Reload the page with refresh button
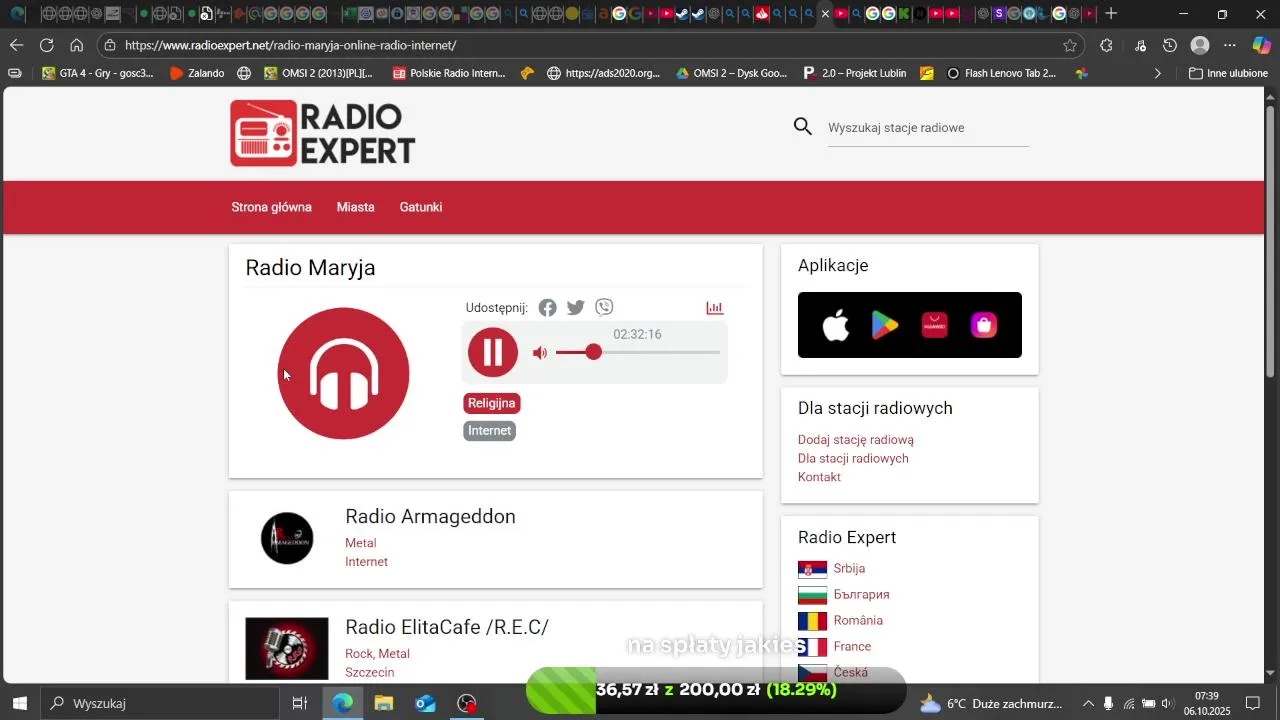Screen dimensions: 1280x720 point(47,45)
